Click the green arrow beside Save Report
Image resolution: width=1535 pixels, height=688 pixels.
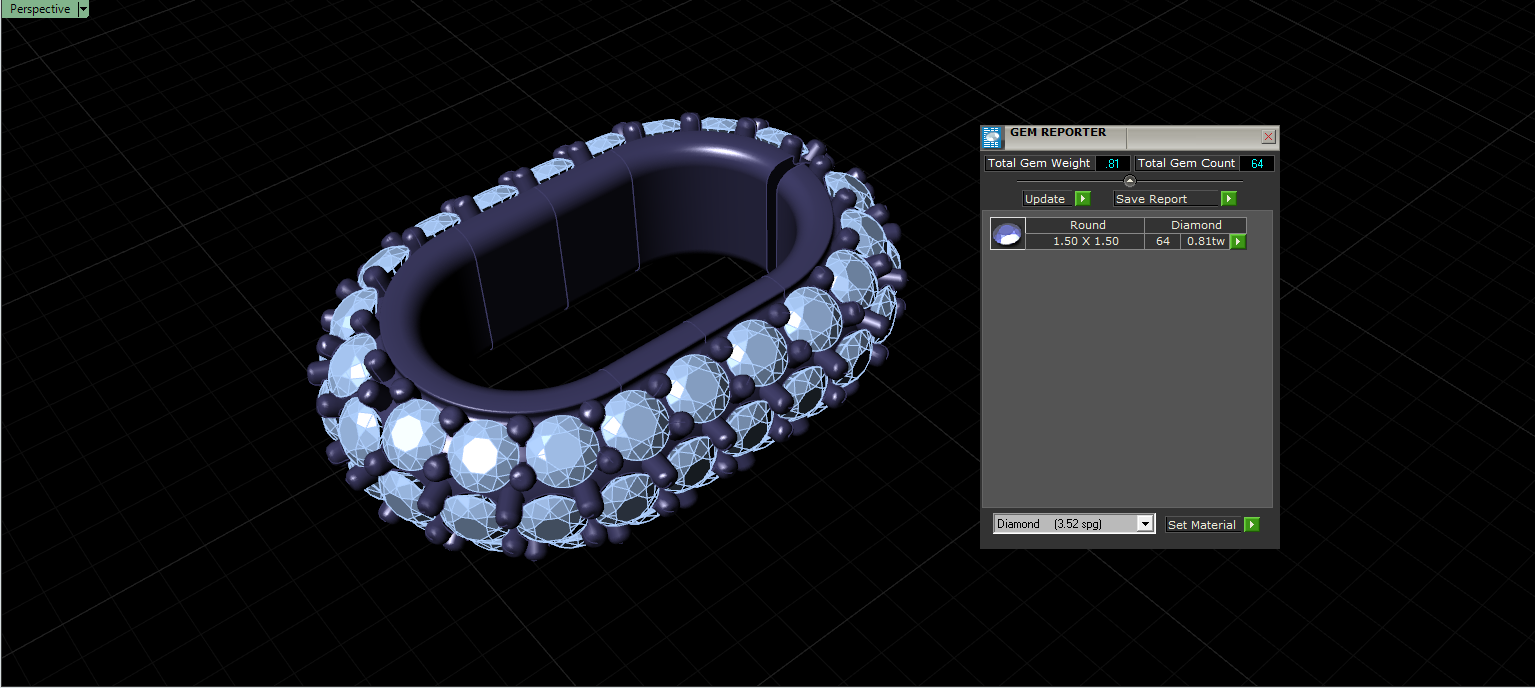click(1229, 199)
